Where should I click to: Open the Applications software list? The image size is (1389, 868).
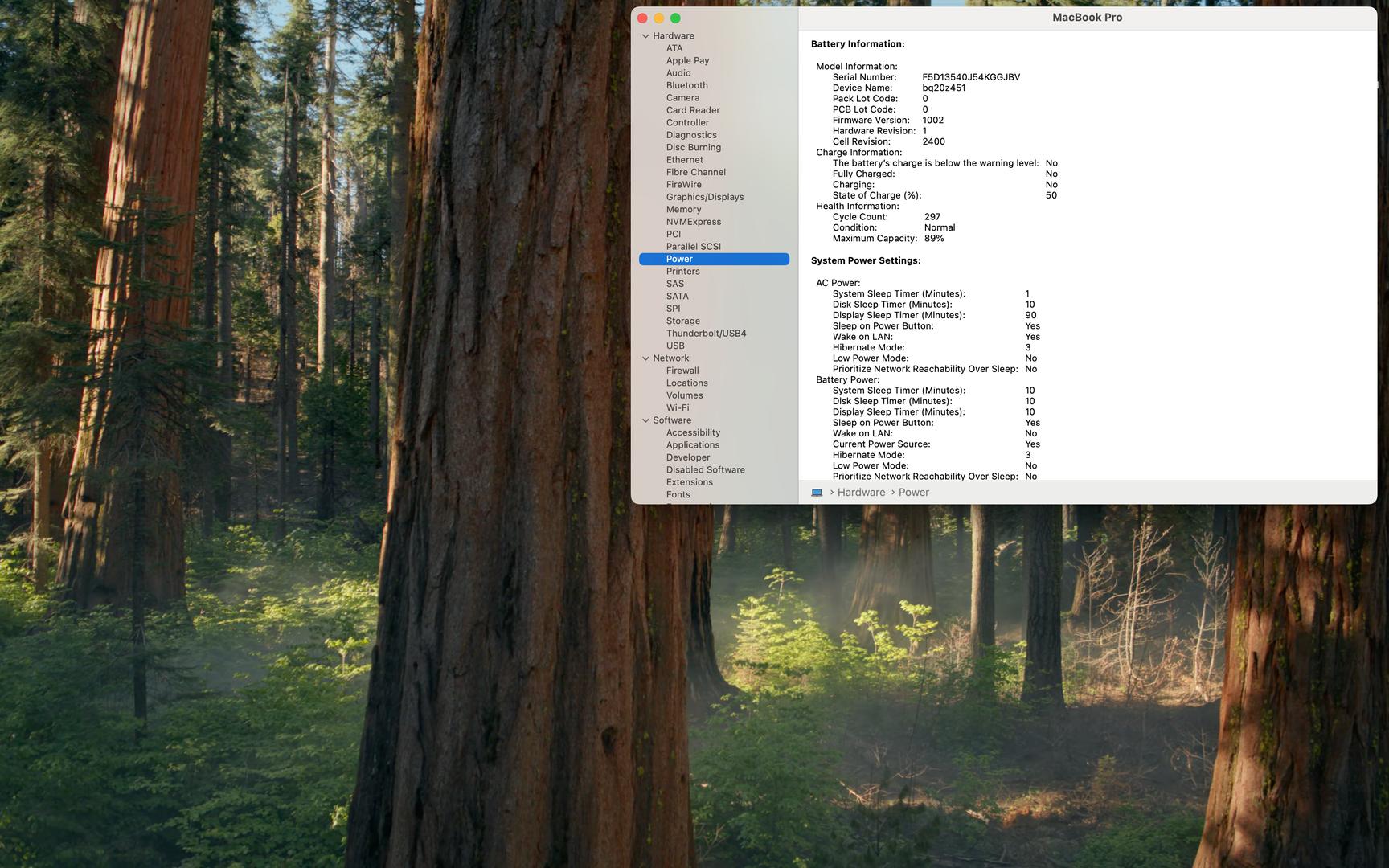[x=692, y=445]
